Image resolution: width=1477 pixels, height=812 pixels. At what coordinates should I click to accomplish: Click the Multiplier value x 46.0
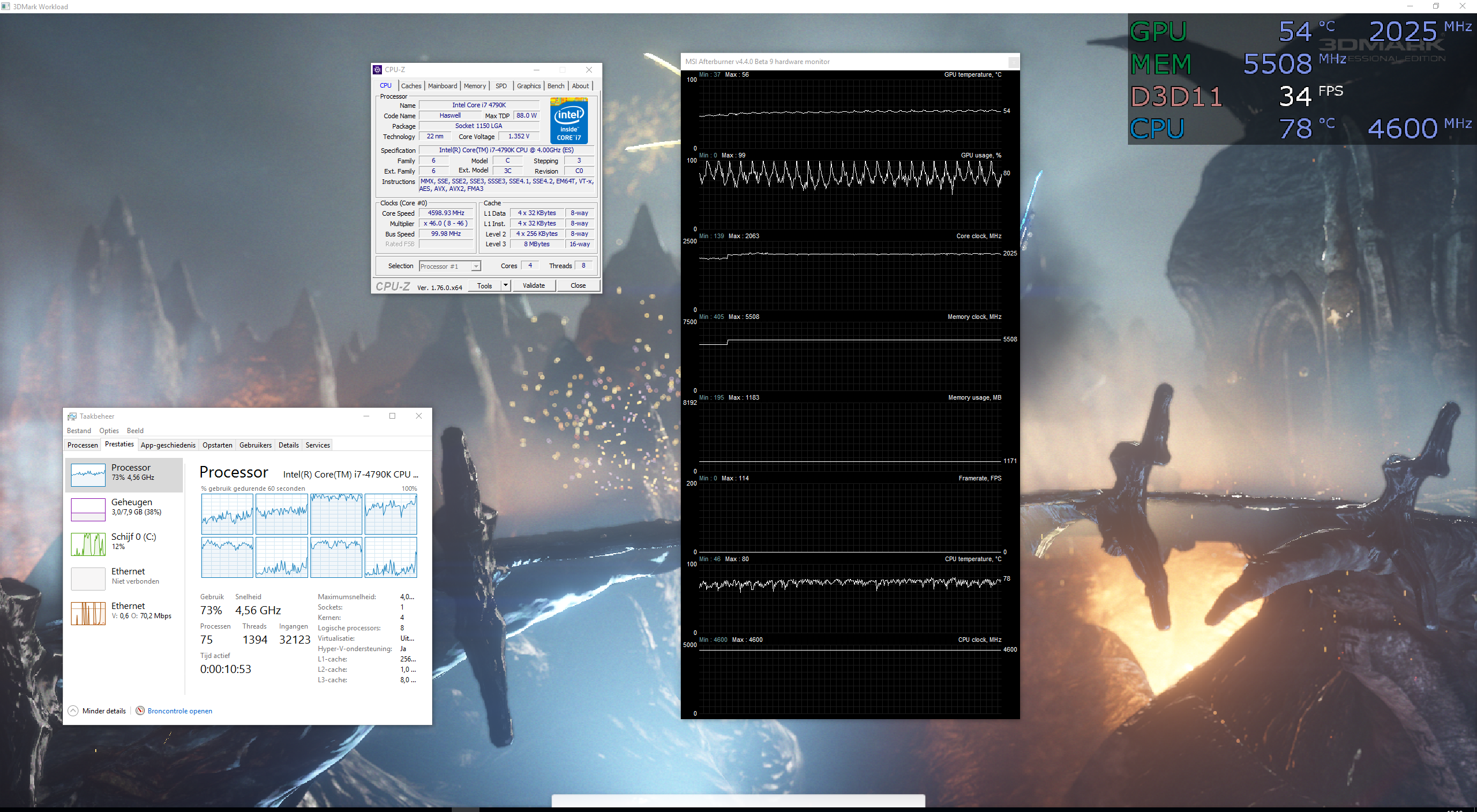446,223
